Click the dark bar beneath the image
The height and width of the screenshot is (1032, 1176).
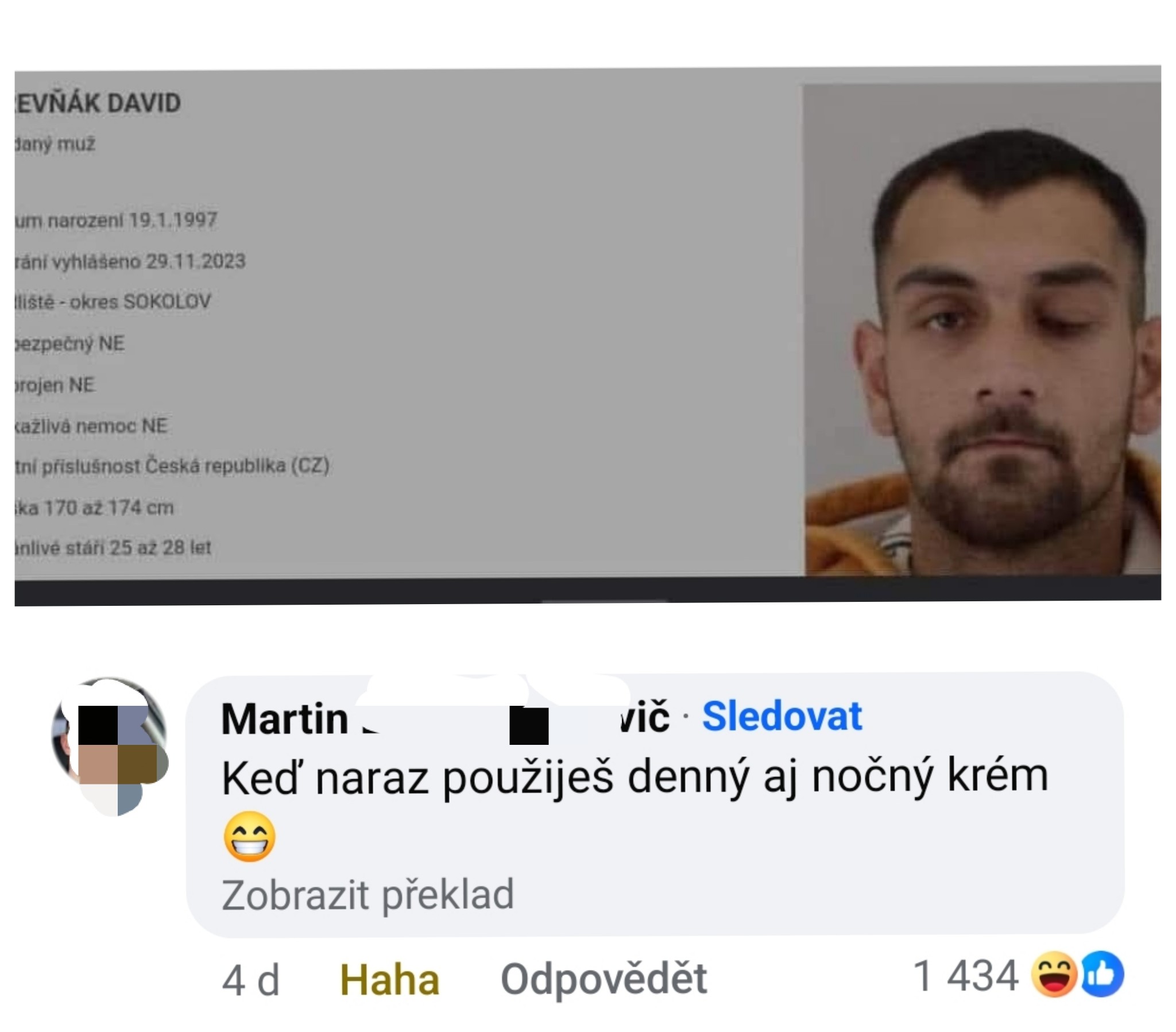(x=587, y=590)
